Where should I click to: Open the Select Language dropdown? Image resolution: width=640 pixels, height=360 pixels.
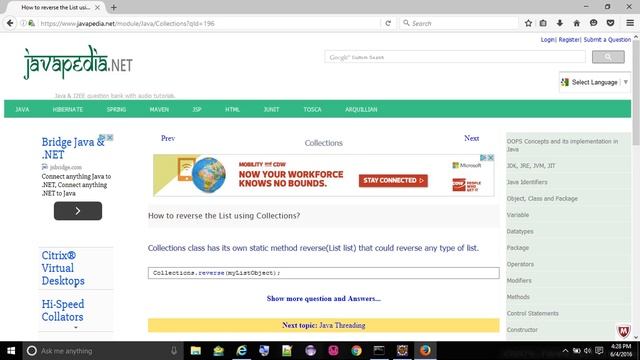click(595, 82)
